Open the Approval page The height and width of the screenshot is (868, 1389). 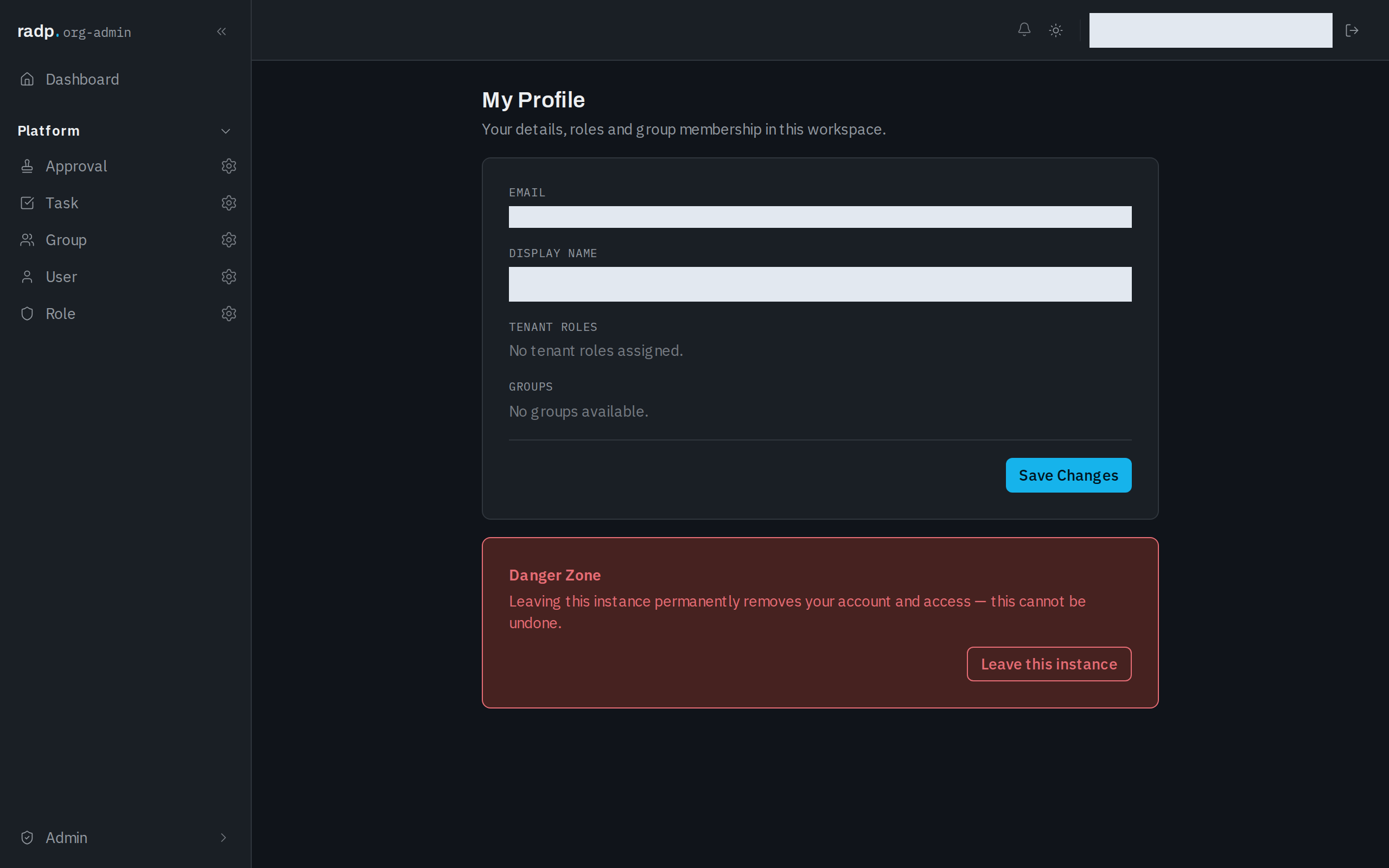(77, 167)
